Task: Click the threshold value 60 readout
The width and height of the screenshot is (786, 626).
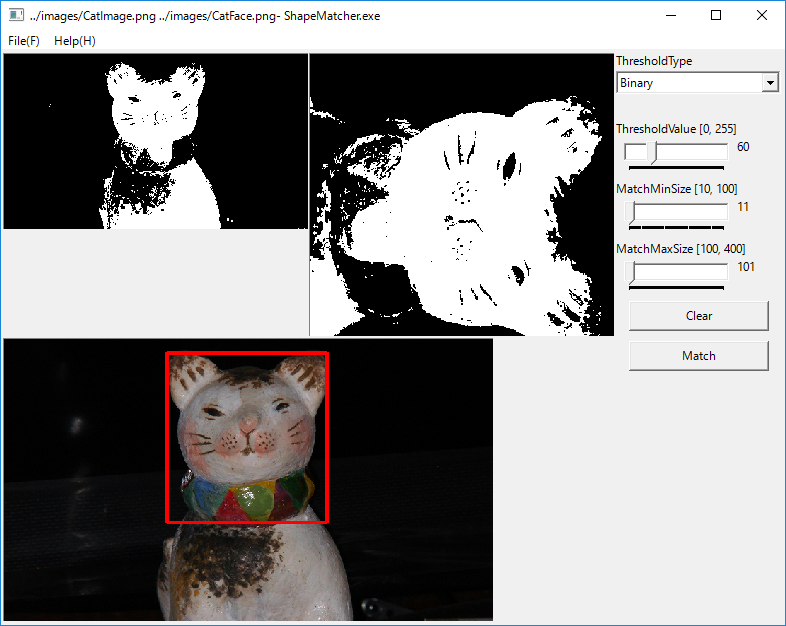Action: tap(743, 147)
